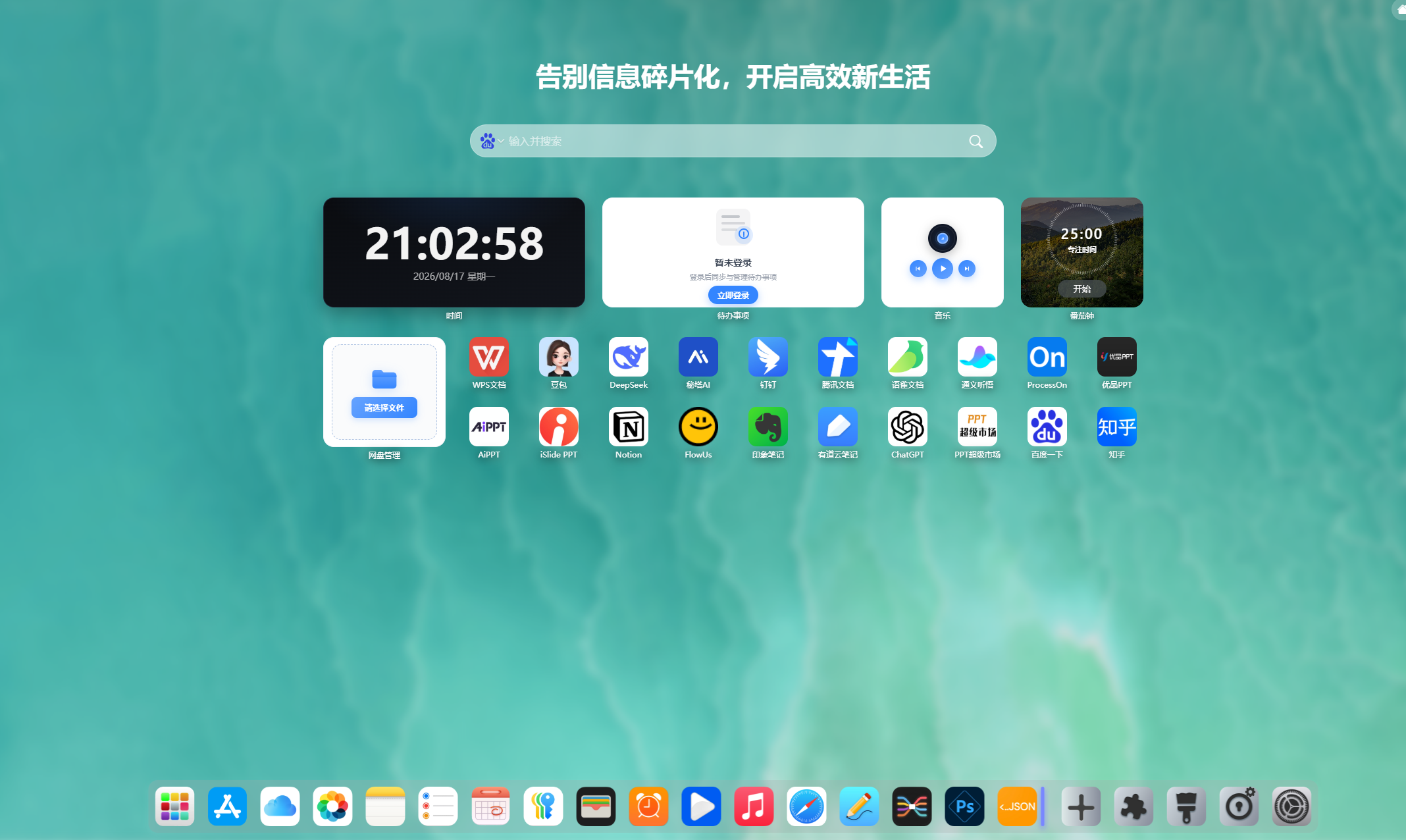1406x840 pixels.
Task: Skip to previous track in music widget
Action: pos(918,269)
